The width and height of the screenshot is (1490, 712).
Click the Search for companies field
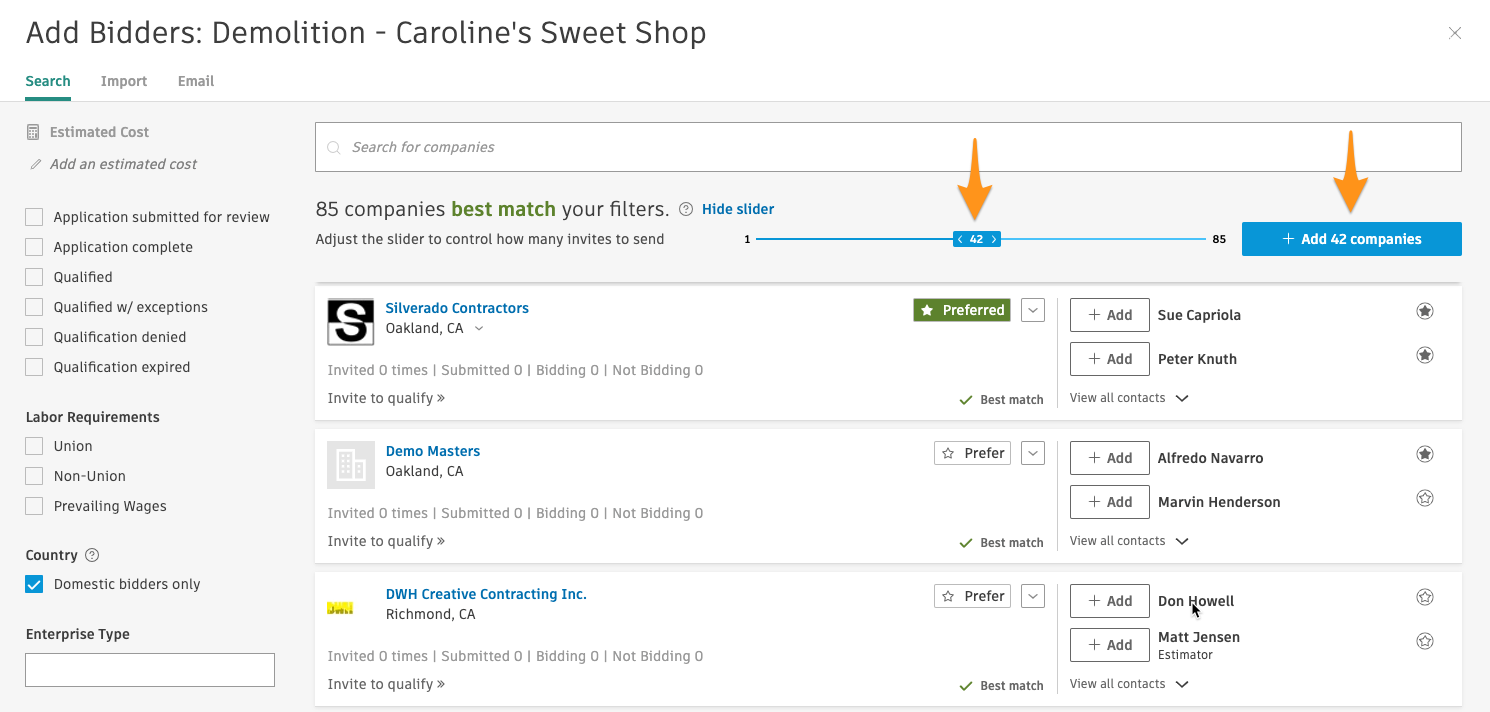(x=888, y=147)
